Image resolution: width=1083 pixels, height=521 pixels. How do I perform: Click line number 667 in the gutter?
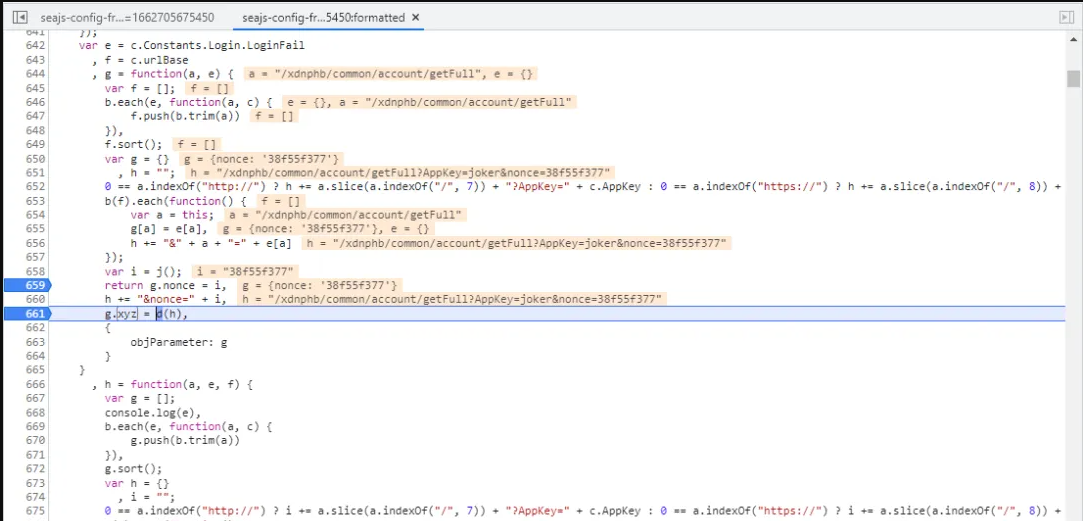tap(35, 398)
